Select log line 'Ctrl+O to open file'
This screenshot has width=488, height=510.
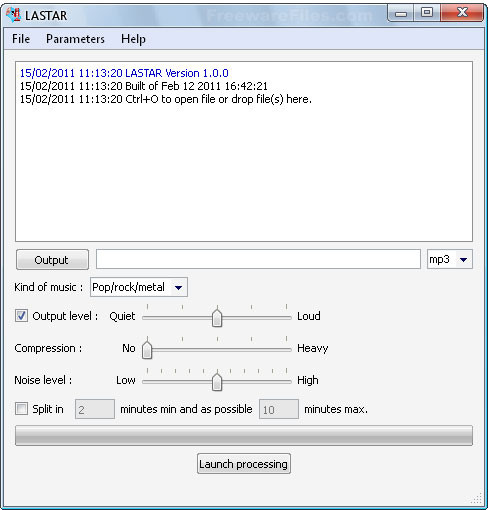(x=166, y=99)
